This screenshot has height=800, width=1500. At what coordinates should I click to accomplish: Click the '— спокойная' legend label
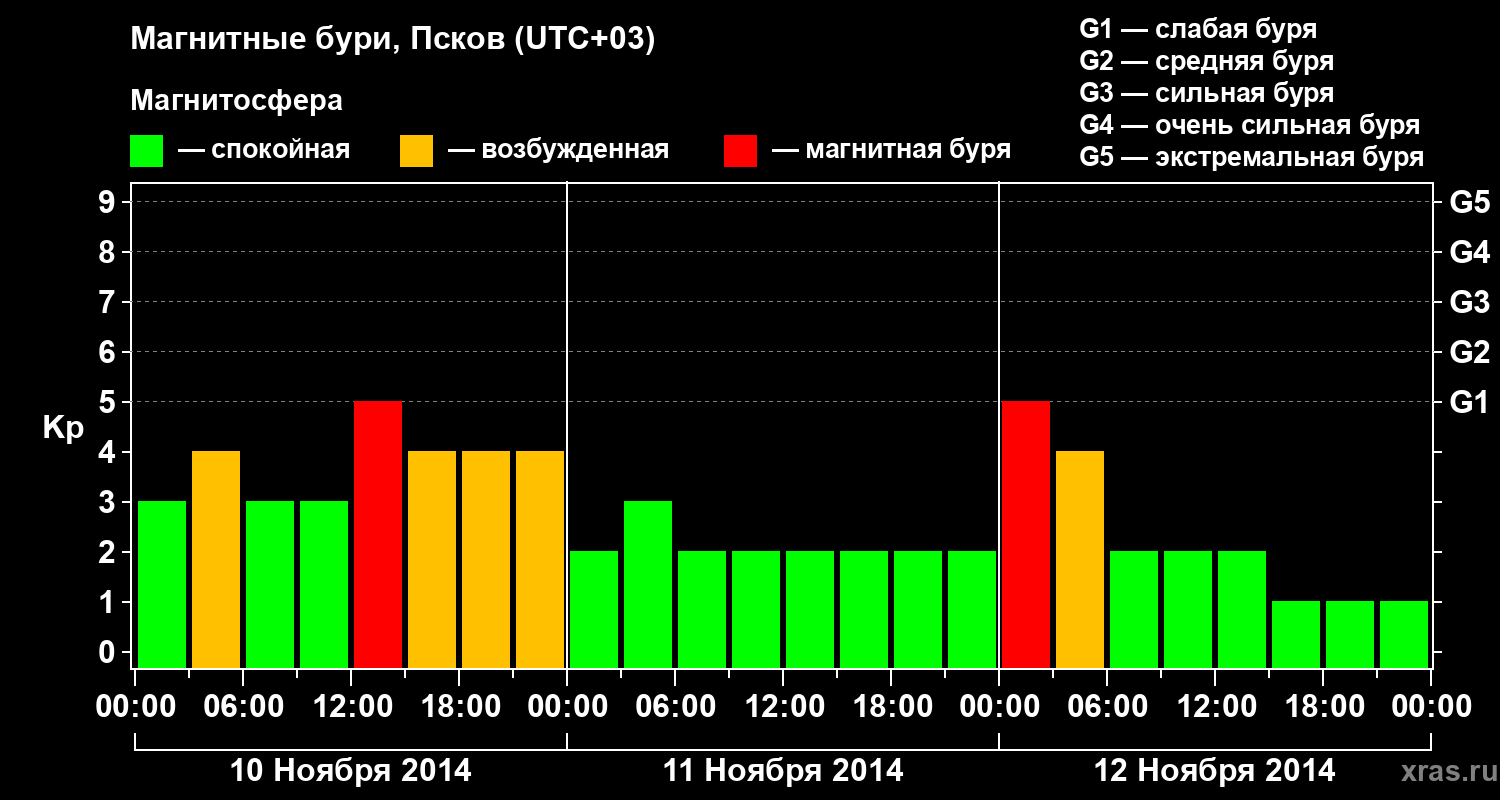[x=264, y=151]
